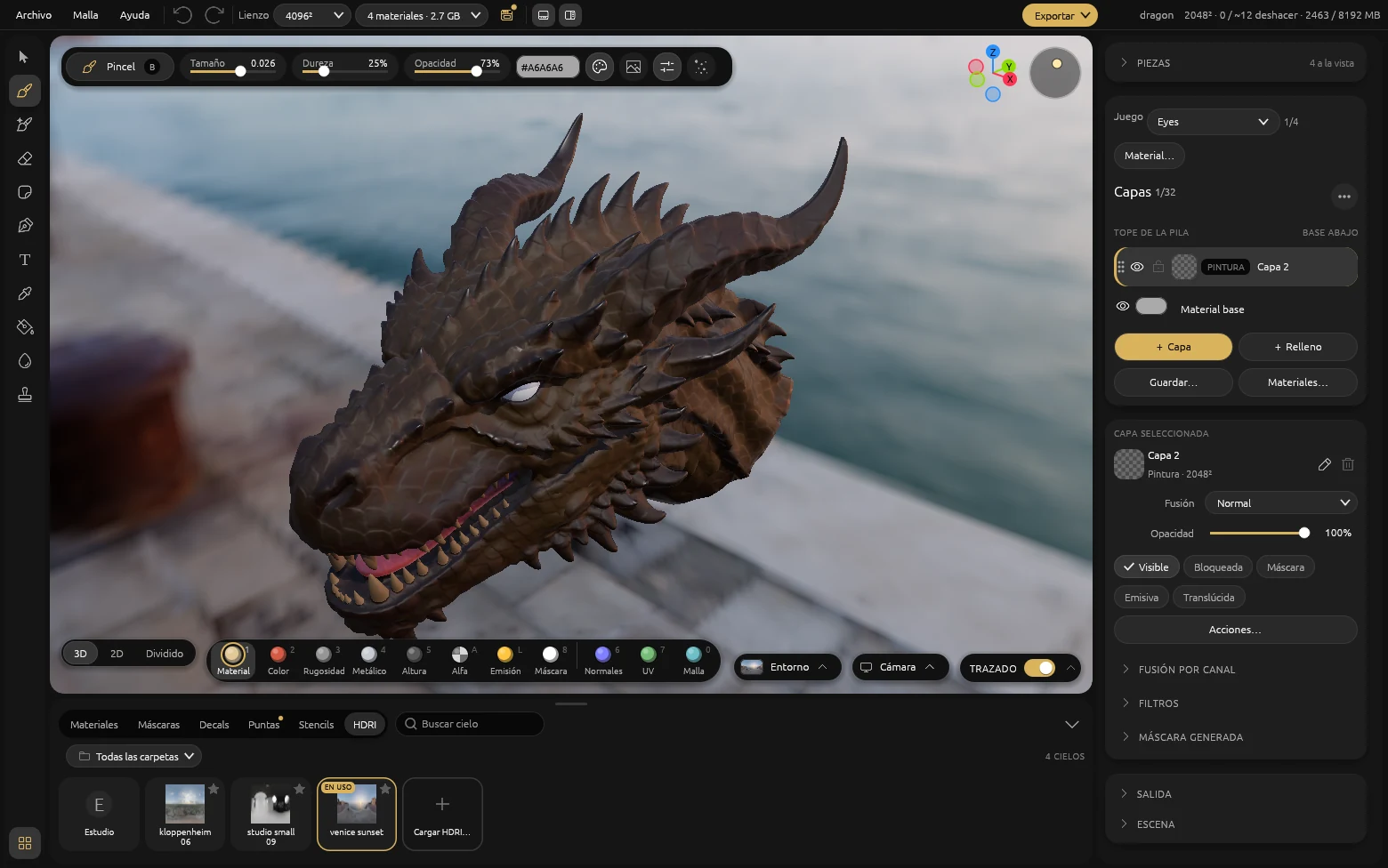Image resolution: width=1388 pixels, height=868 pixels.
Task: Open the Juego Eyes dropdown
Action: pyautogui.click(x=1213, y=122)
